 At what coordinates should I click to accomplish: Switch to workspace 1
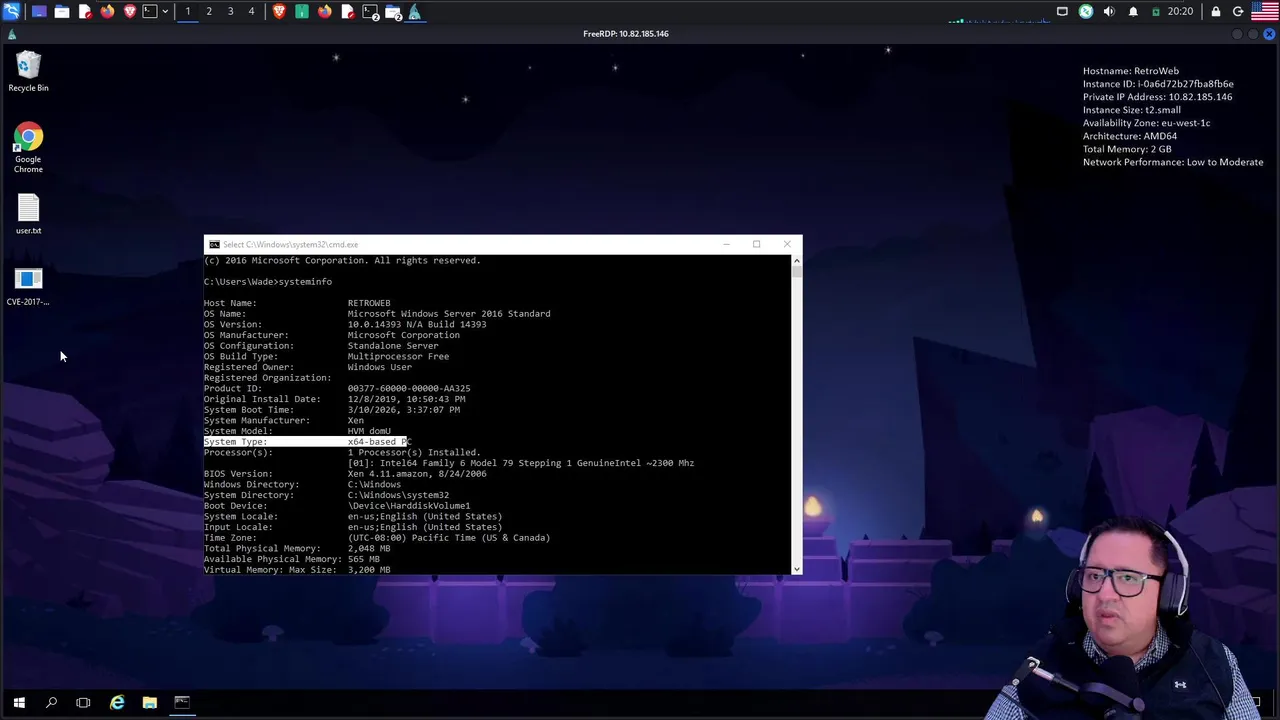tap(187, 11)
